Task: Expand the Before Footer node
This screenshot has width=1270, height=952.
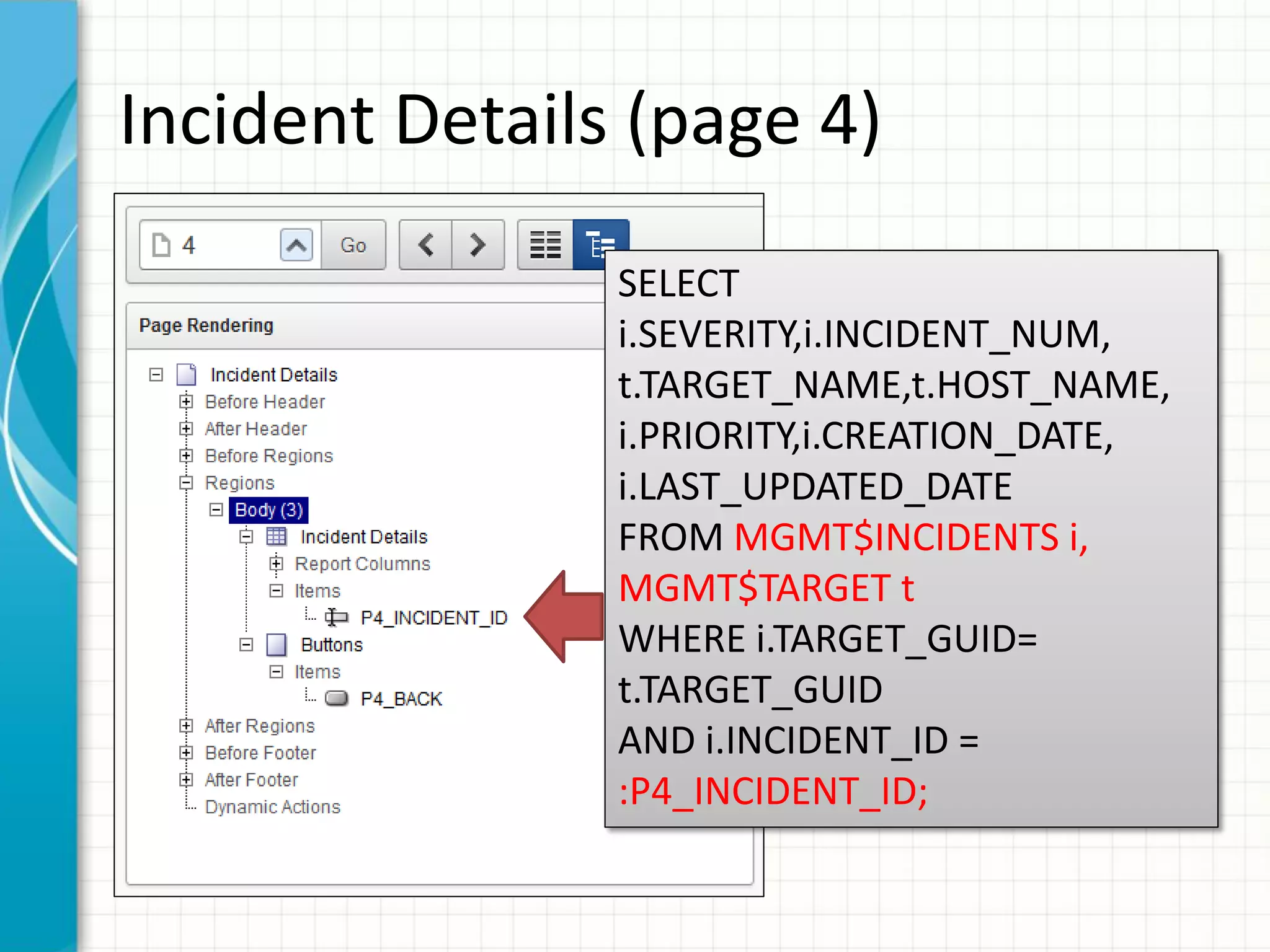Action: pyautogui.click(x=185, y=752)
